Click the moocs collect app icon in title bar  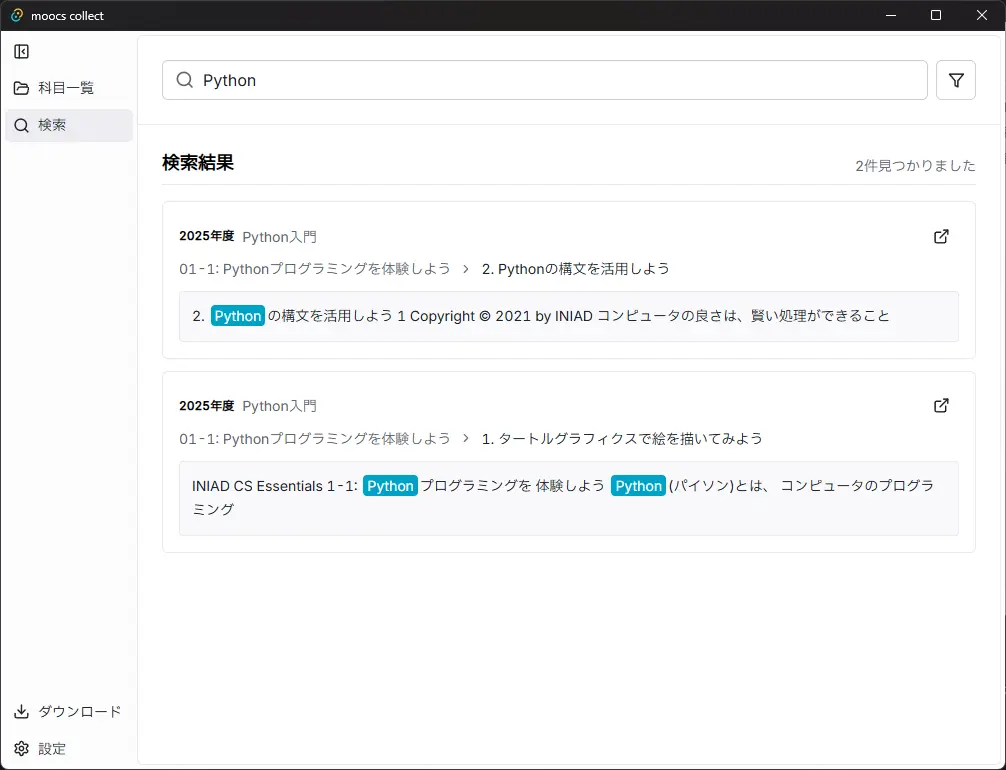click(x=17, y=15)
